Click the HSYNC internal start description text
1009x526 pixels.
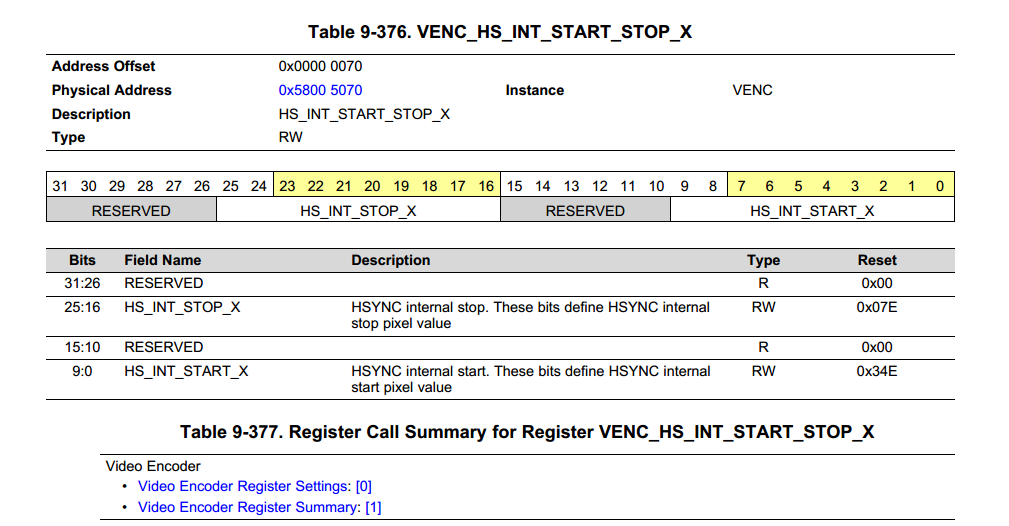(x=530, y=378)
